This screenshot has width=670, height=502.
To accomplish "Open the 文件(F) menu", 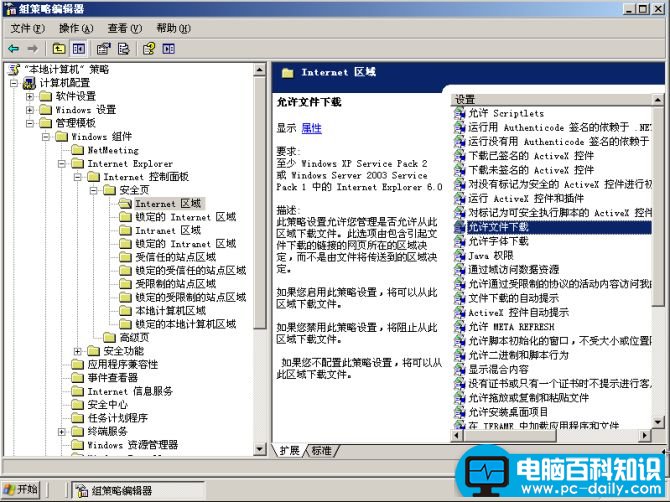I will (x=27, y=28).
